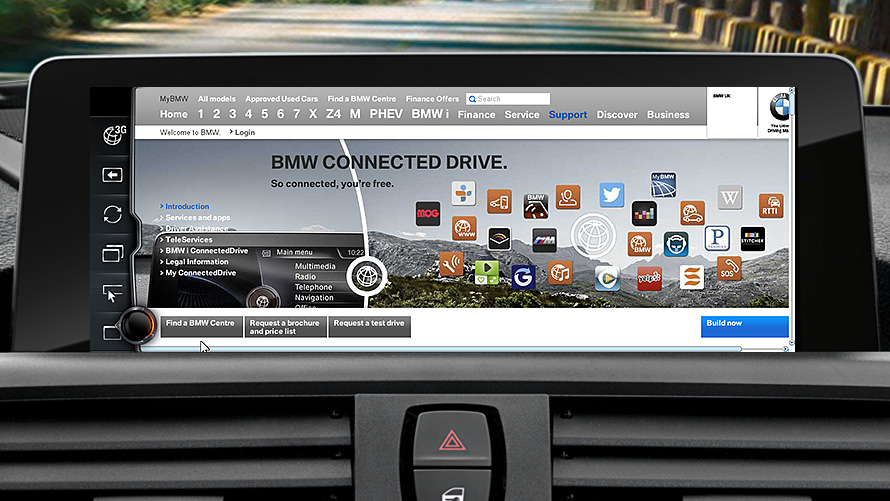
Task: Open the TuneIn app icon
Action: tap(464, 193)
